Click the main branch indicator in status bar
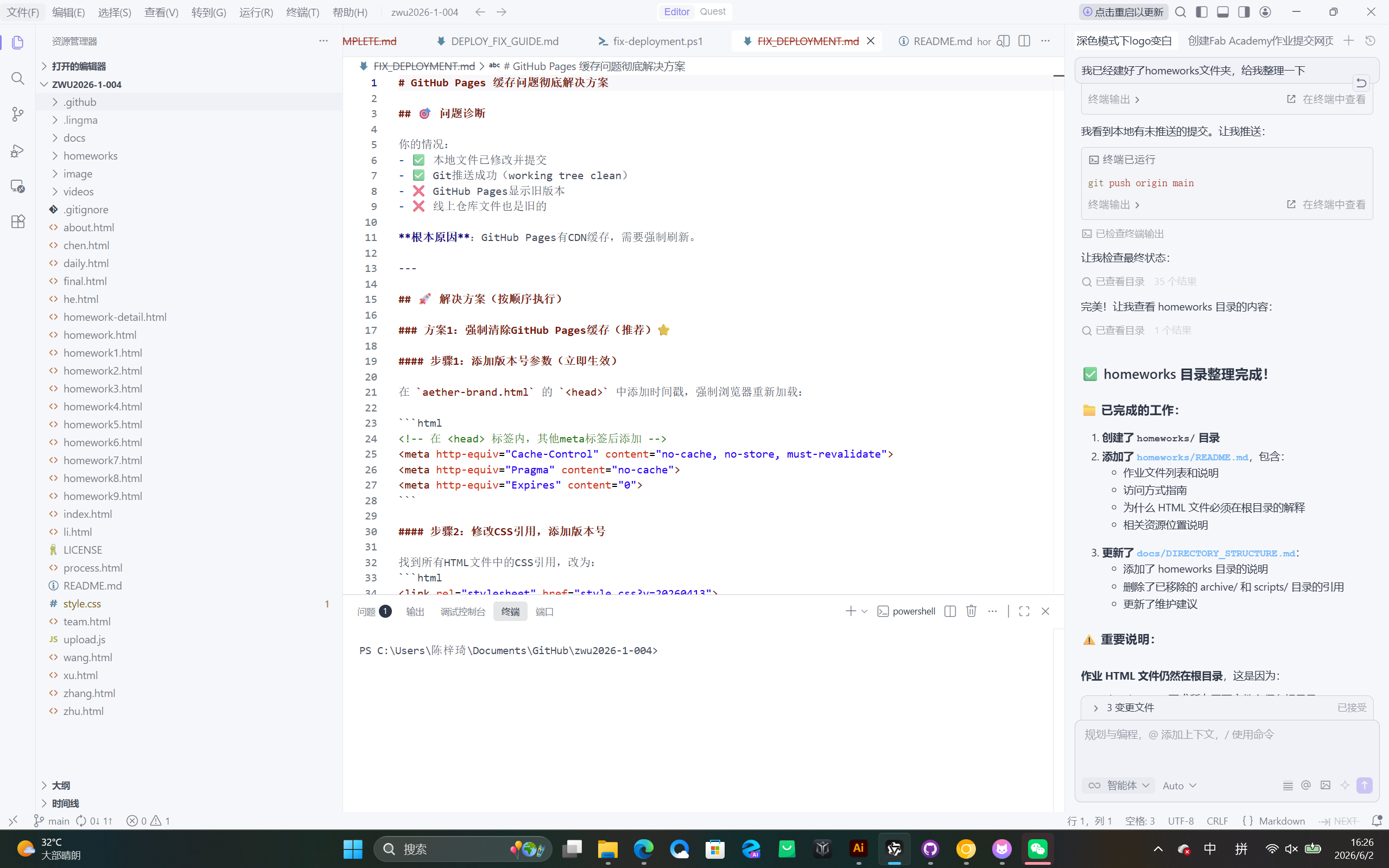This screenshot has height=868, width=1389. pos(52,821)
